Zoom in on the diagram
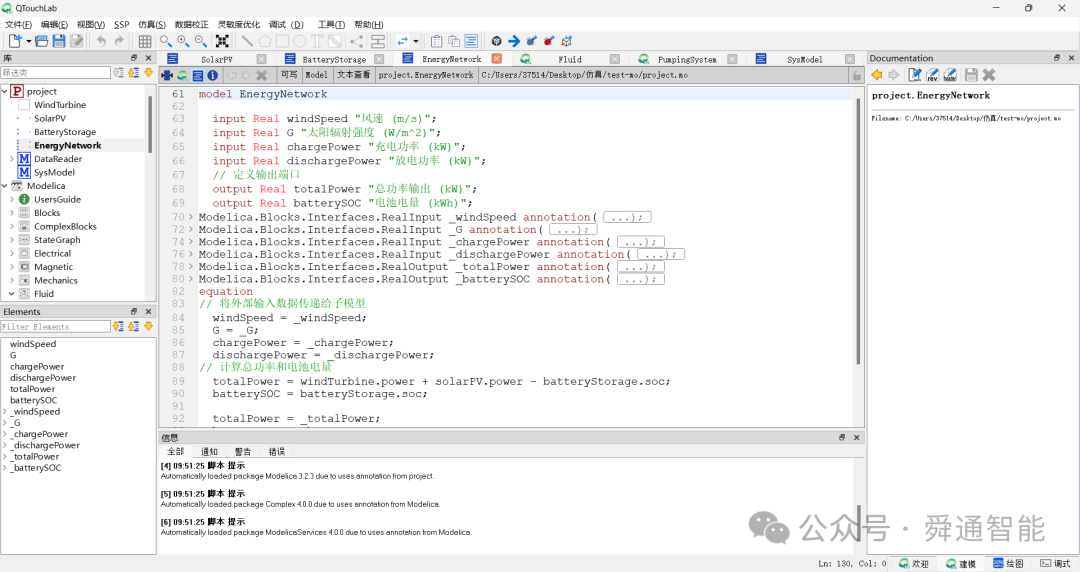1080x572 pixels. tap(183, 41)
